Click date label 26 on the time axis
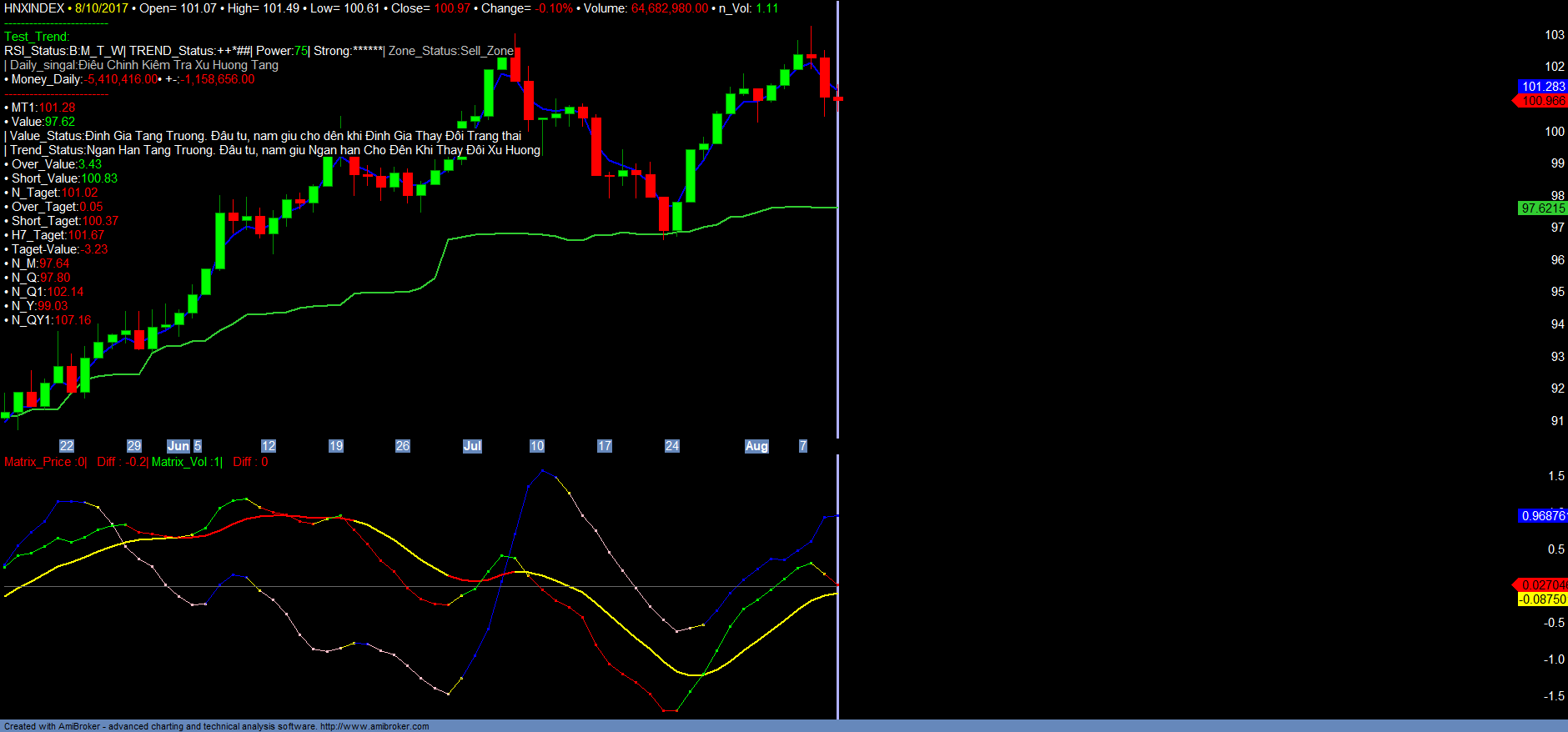 tap(403, 446)
